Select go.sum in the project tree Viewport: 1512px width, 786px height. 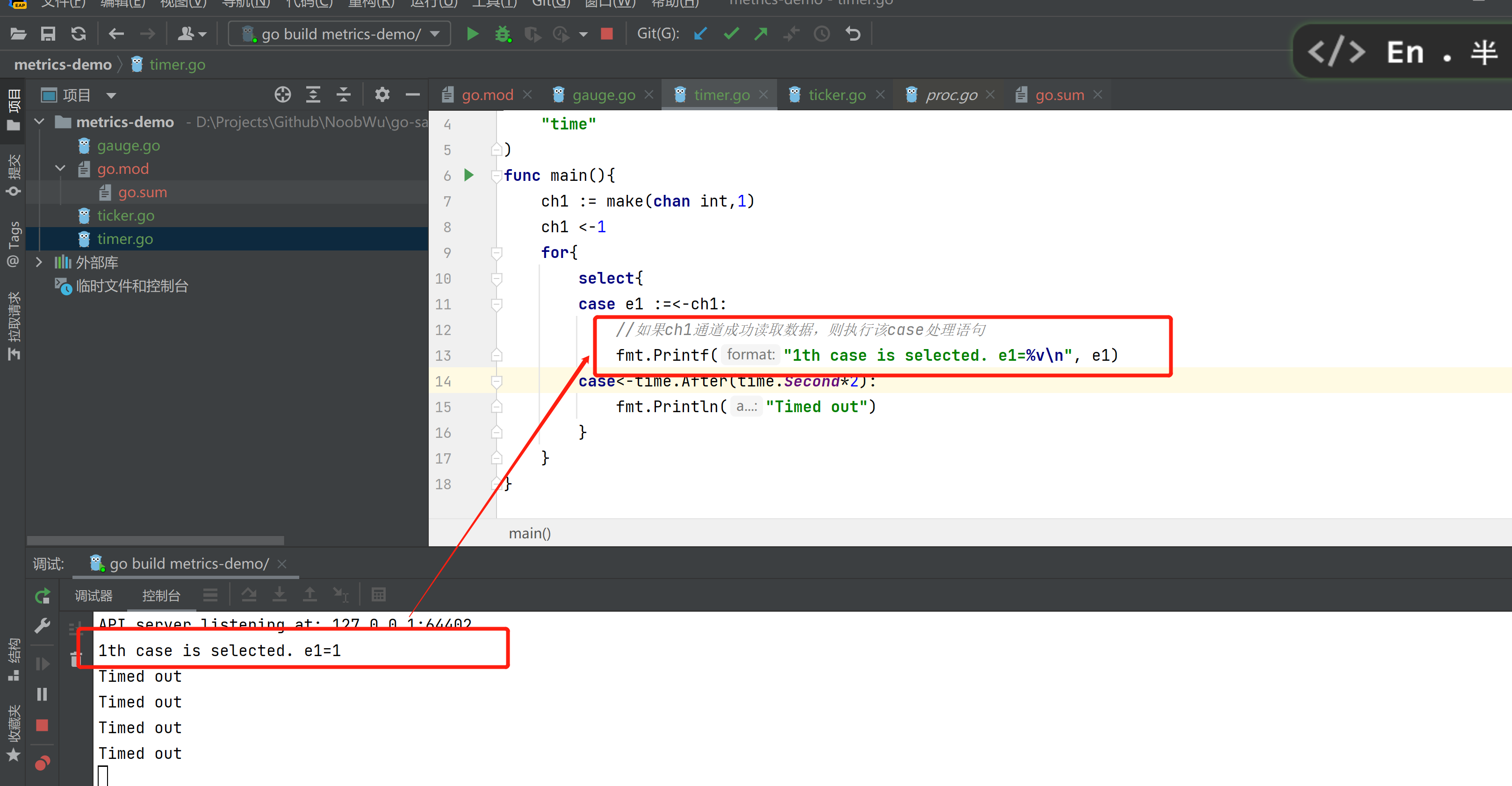(142, 192)
